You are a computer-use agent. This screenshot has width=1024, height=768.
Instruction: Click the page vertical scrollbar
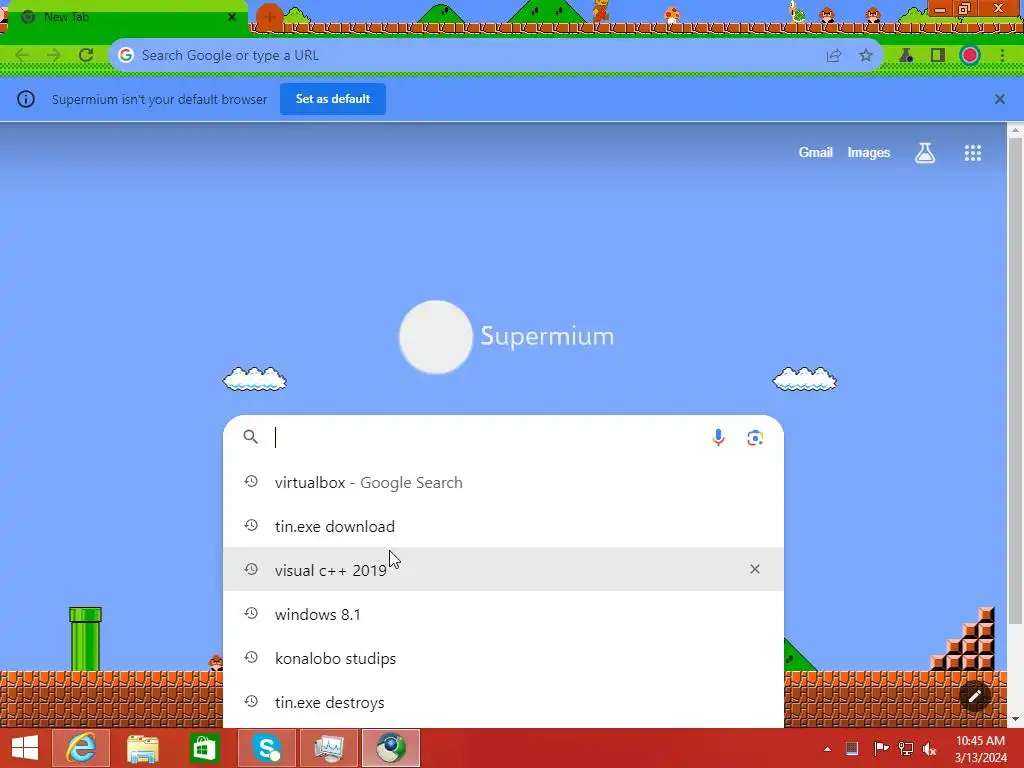tap(1016, 379)
